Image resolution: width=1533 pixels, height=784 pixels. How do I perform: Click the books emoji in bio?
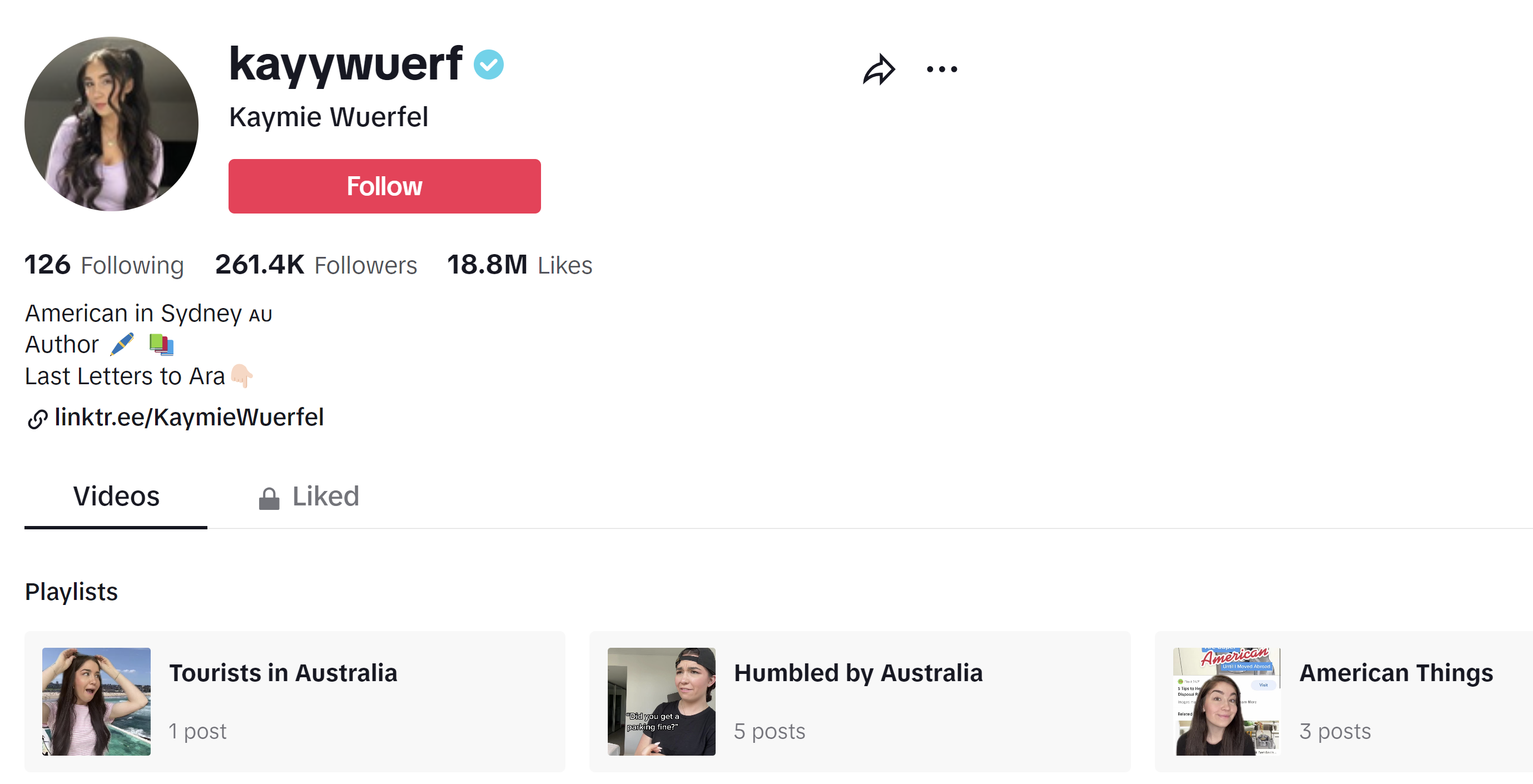tap(161, 344)
